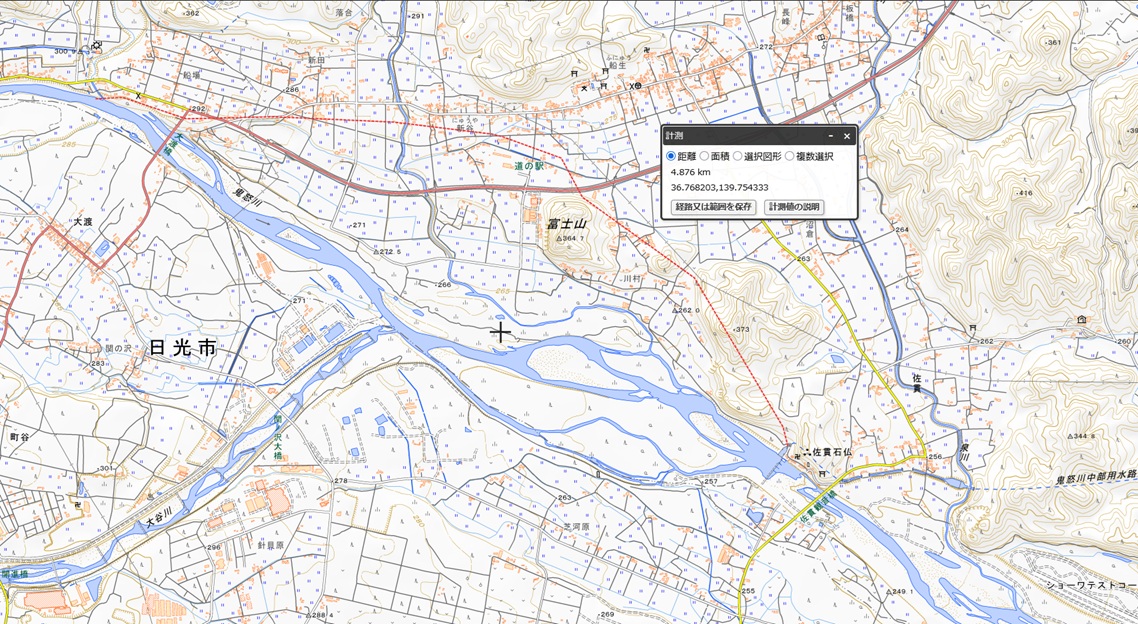Click the torii shrine symbol north of 佐貫
This screenshot has height=624, width=1138.
pyautogui.click(x=972, y=328)
